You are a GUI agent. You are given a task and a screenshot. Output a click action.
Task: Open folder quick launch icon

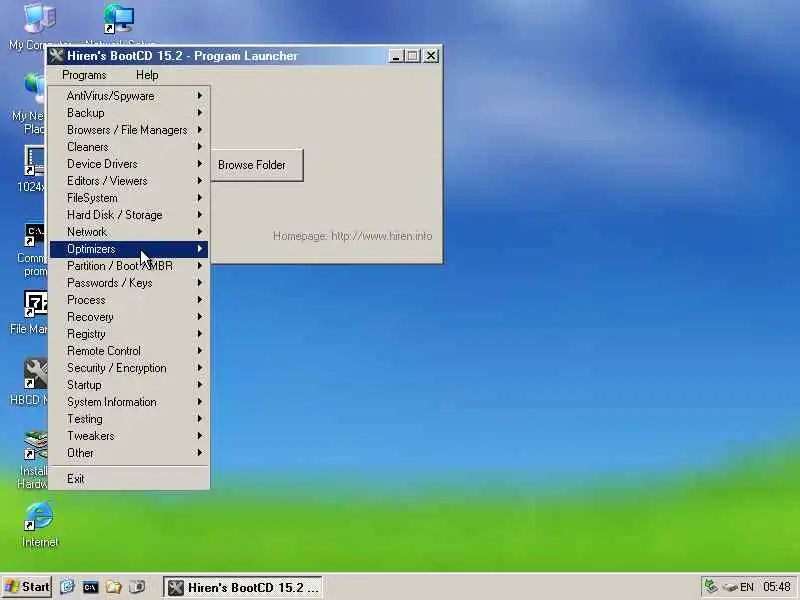tap(113, 587)
